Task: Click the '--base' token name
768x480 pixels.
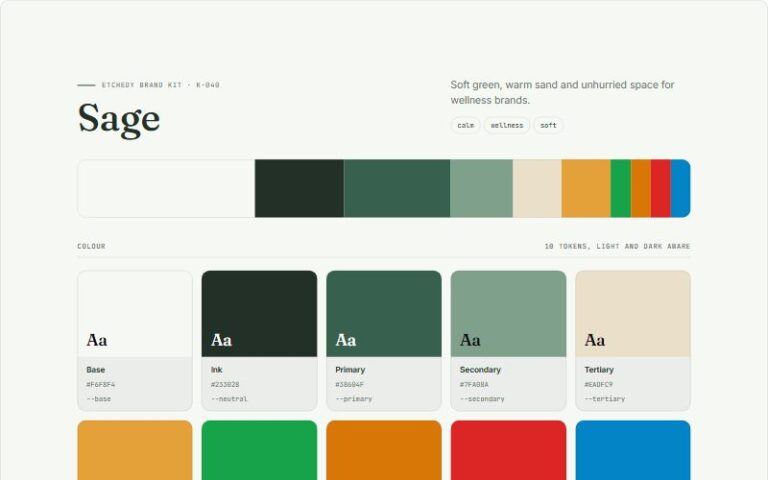Action: coord(98,399)
